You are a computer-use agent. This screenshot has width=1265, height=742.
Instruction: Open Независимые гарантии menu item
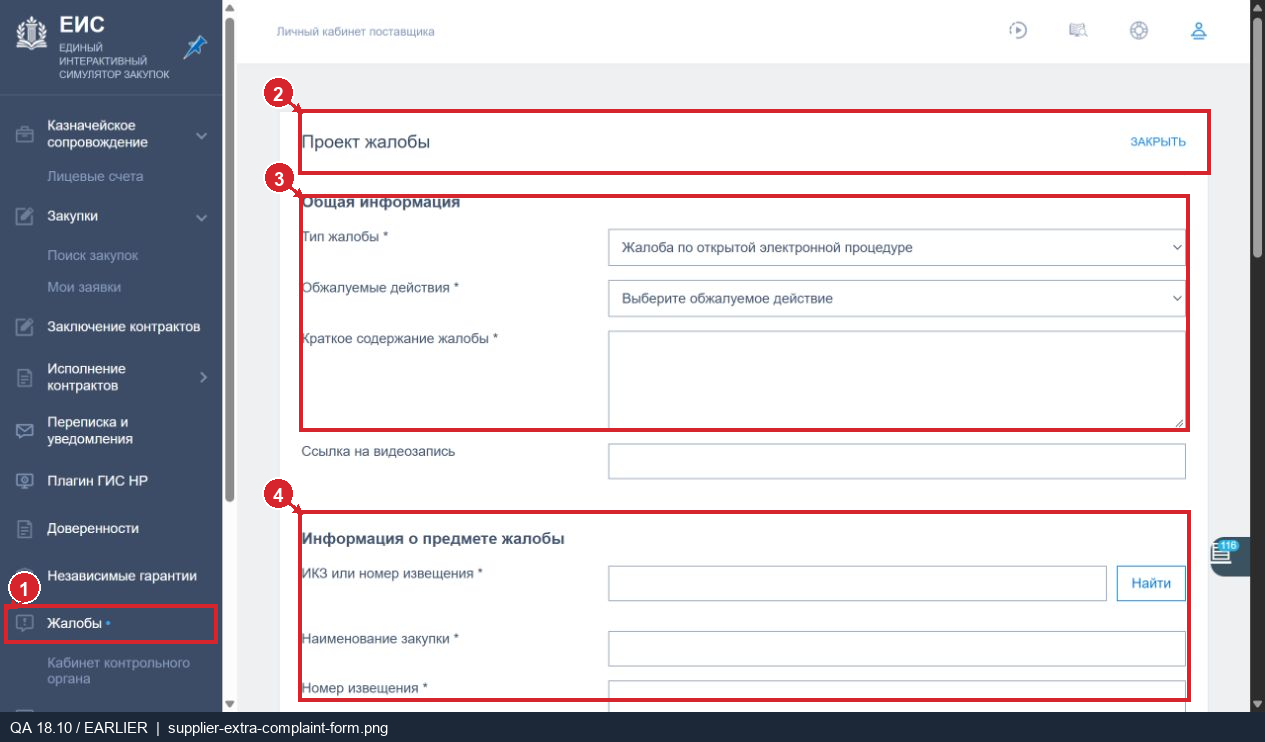[x=122, y=576]
